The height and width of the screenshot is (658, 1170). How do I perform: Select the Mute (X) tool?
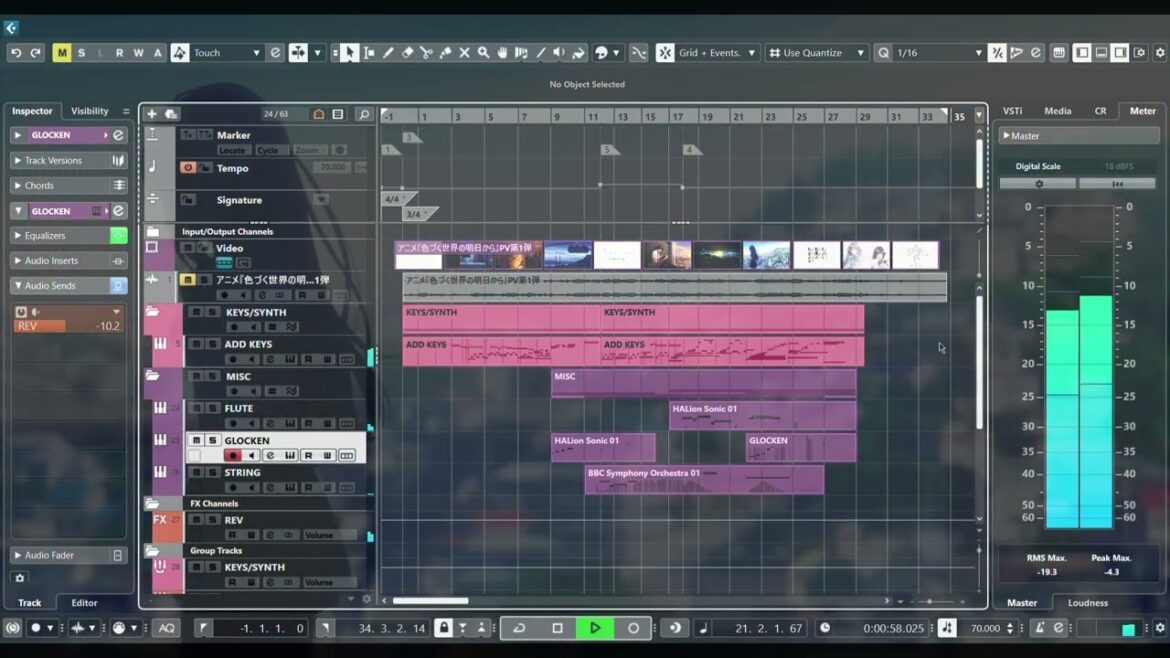click(464, 53)
